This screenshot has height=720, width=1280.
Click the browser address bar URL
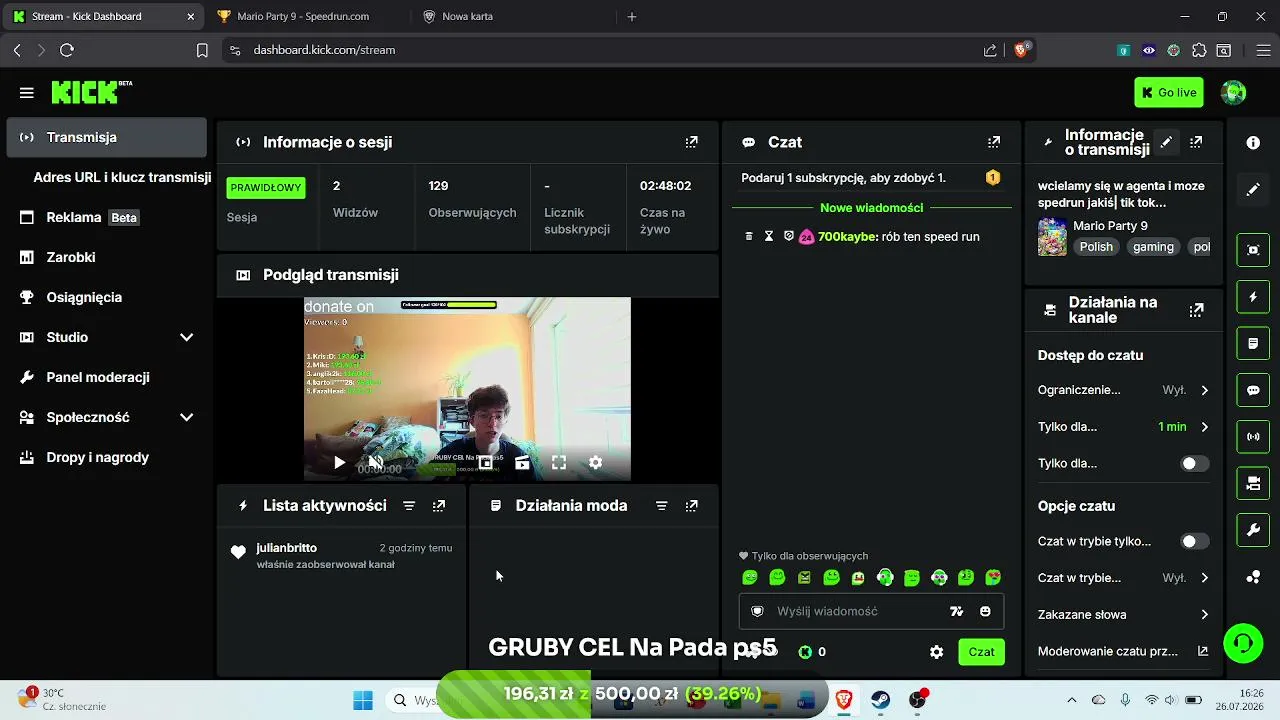click(324, 50)
